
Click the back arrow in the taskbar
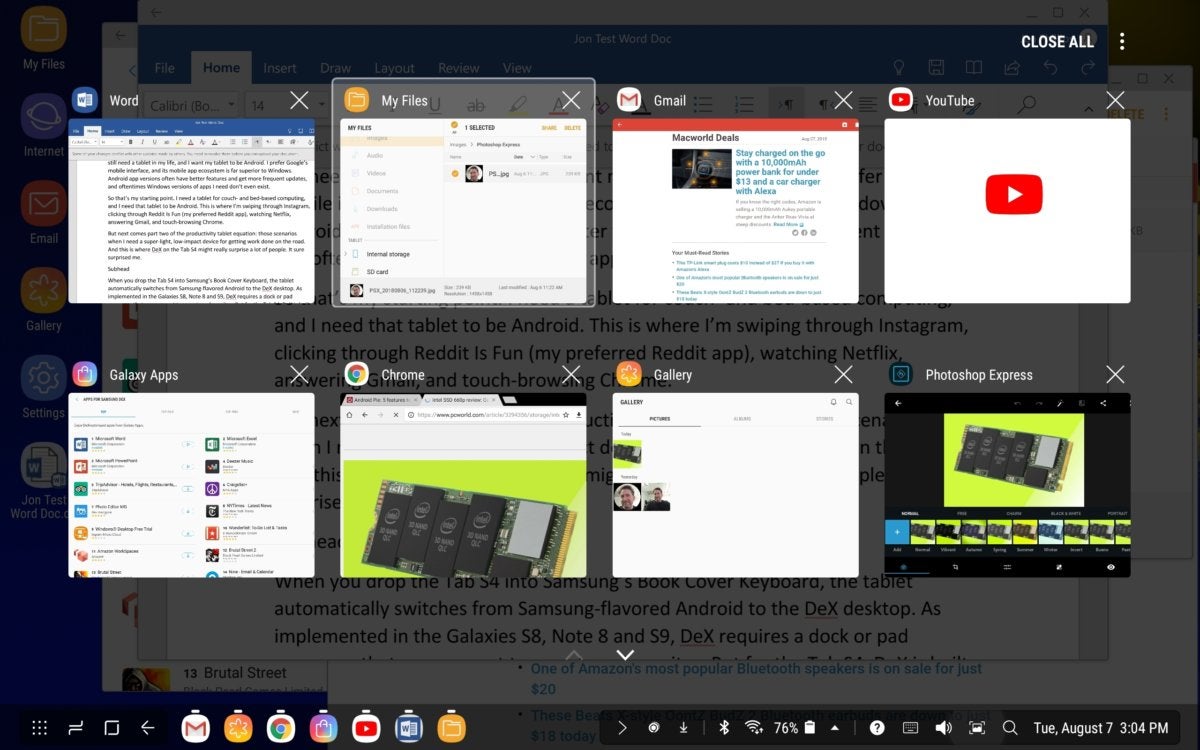coord(147,728)
